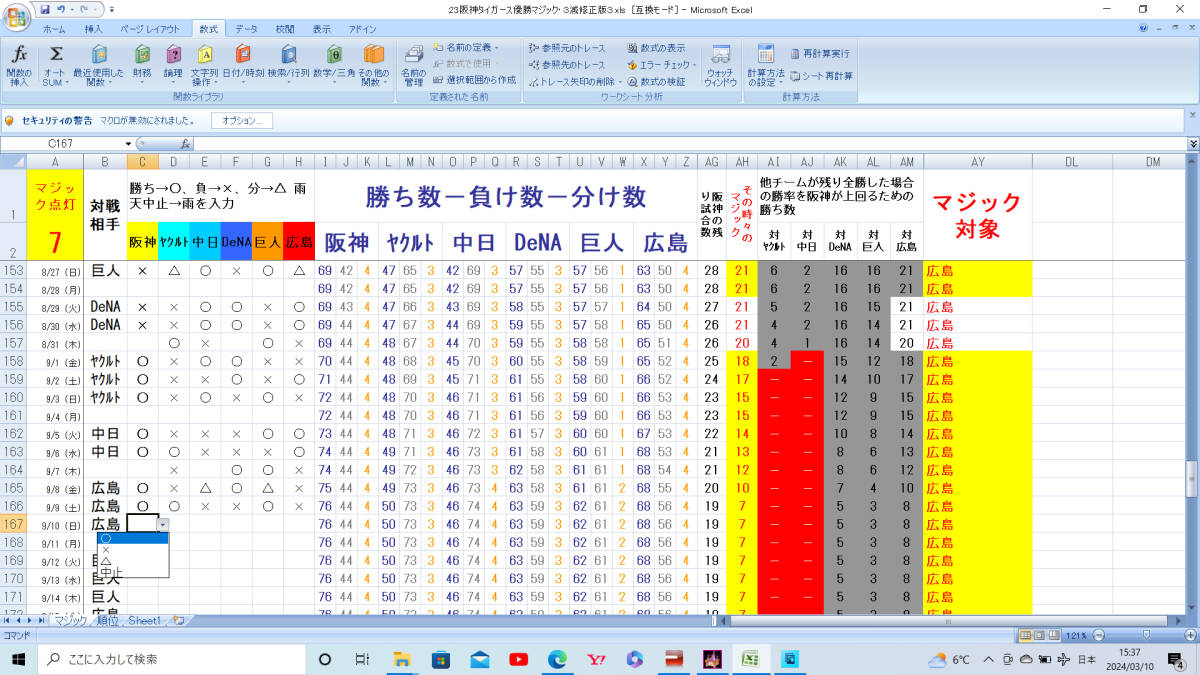Choose × in the cell dropdown list
Image resolution: width=1200 pixels, height=675 pixels.
point(133,549)
